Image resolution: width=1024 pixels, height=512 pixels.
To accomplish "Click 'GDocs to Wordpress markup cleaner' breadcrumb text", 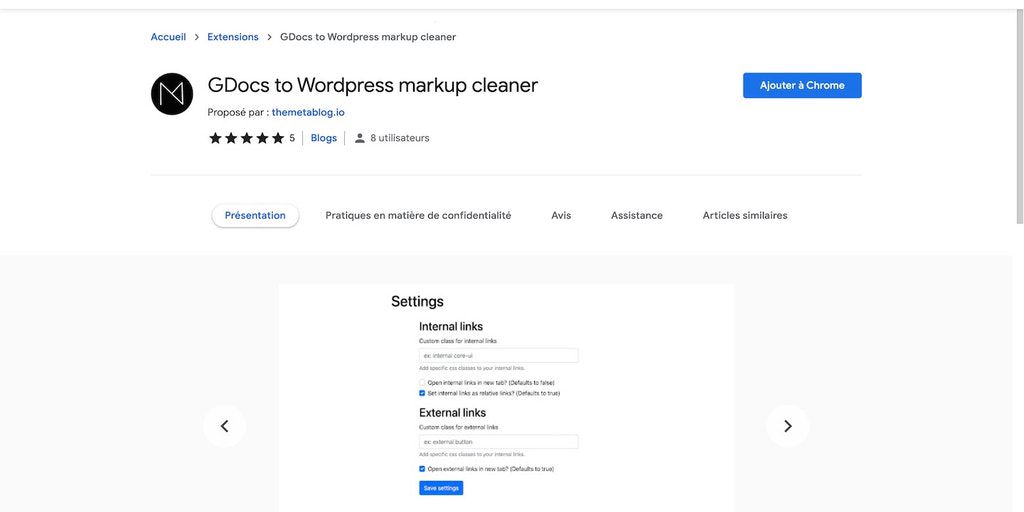I will pyautogui.click(x=368, y=37).
